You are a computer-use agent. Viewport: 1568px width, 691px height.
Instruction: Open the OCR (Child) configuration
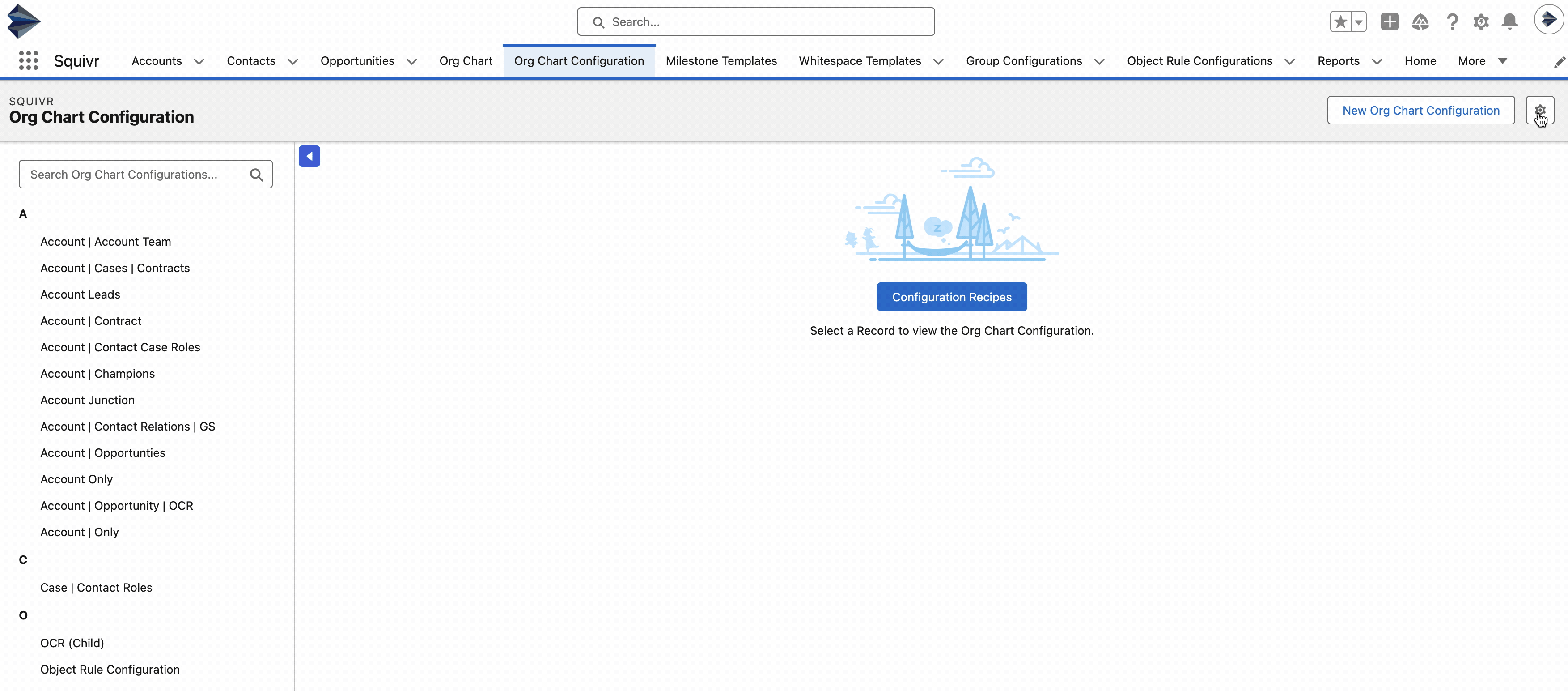pos(72,643)
